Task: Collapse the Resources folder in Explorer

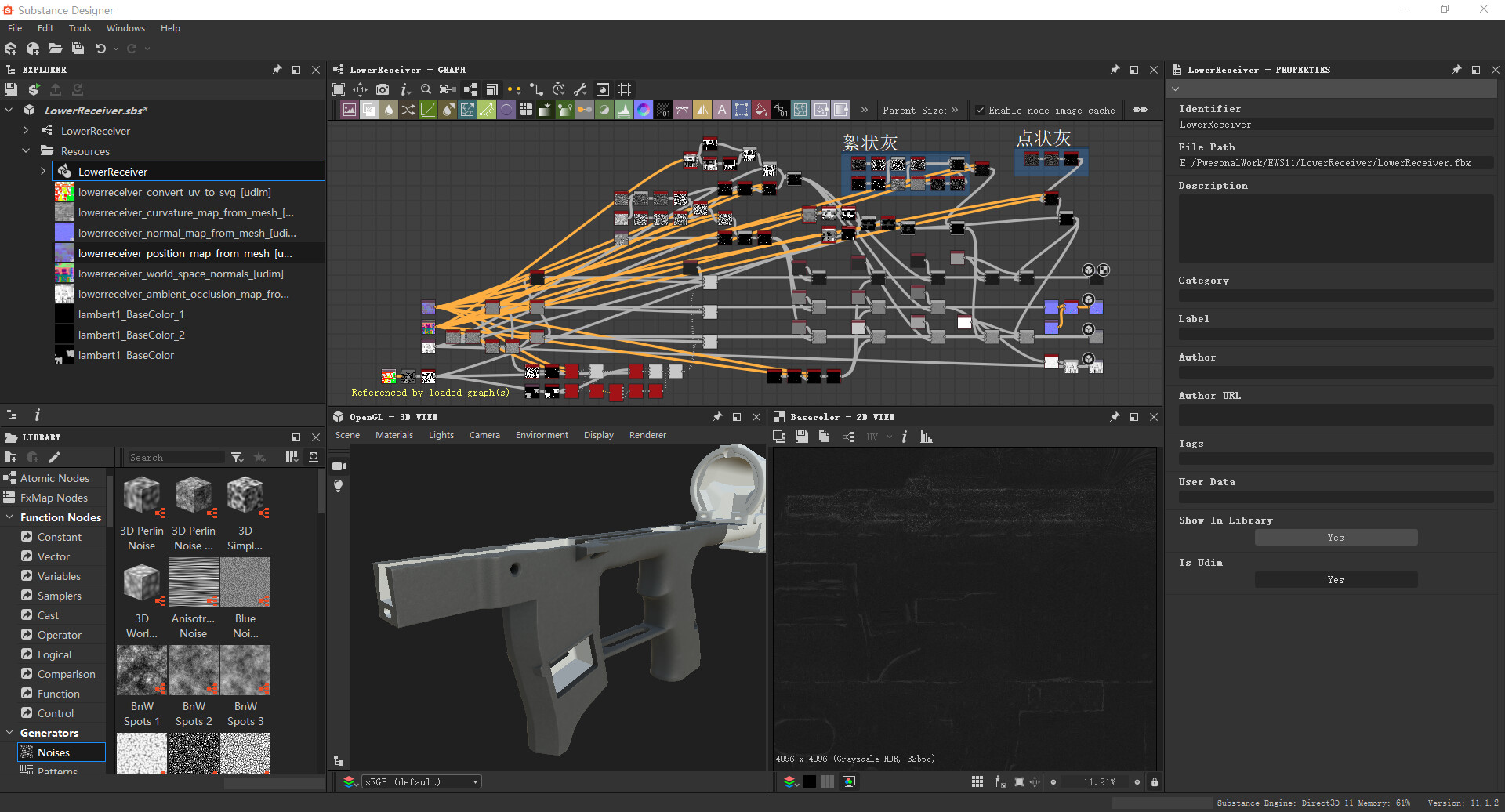Action: tap(26, 150)
